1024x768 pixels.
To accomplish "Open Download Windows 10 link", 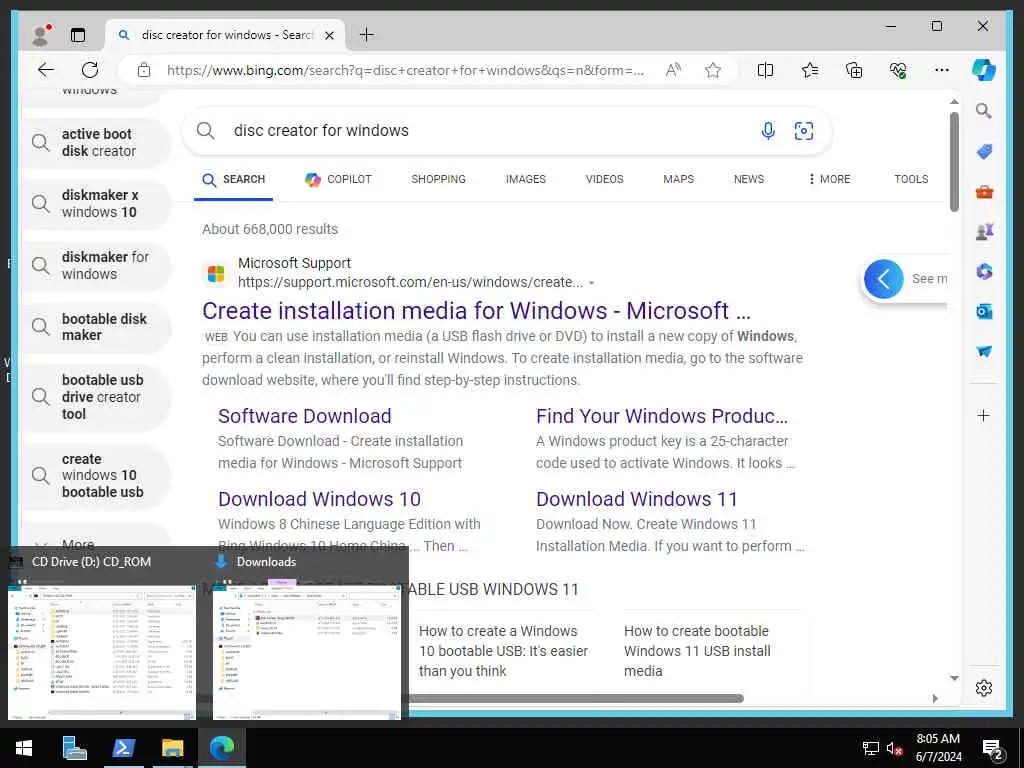I will (319, 499).
